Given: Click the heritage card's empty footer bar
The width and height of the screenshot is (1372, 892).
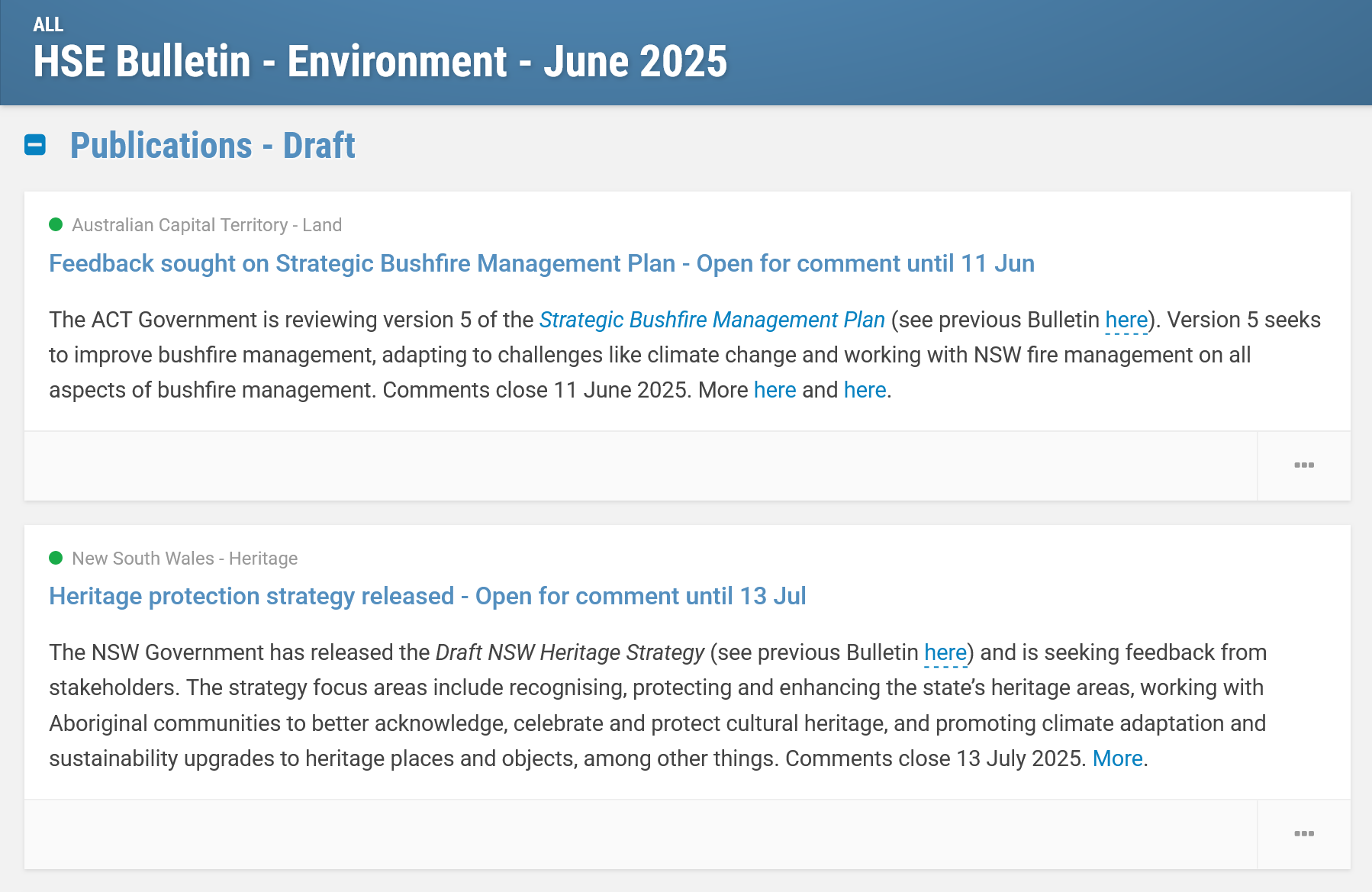Looking at the screenshot, I should (641, 834).
